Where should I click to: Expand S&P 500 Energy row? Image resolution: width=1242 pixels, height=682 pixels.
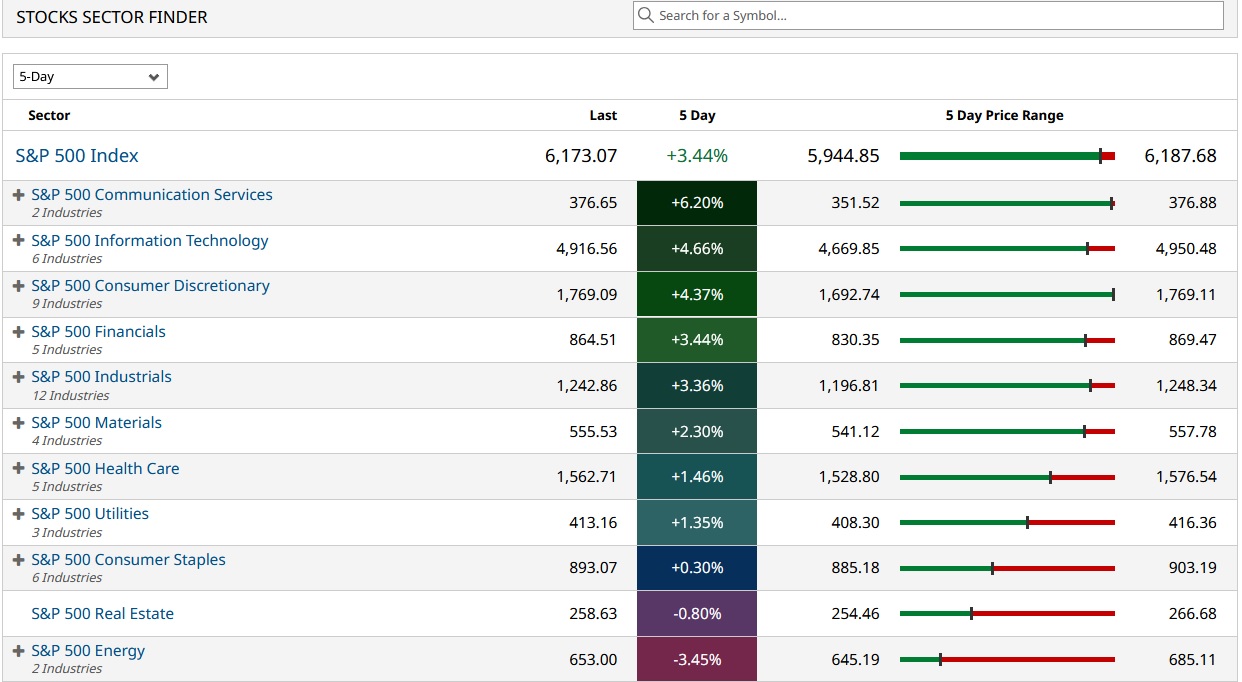18,651
